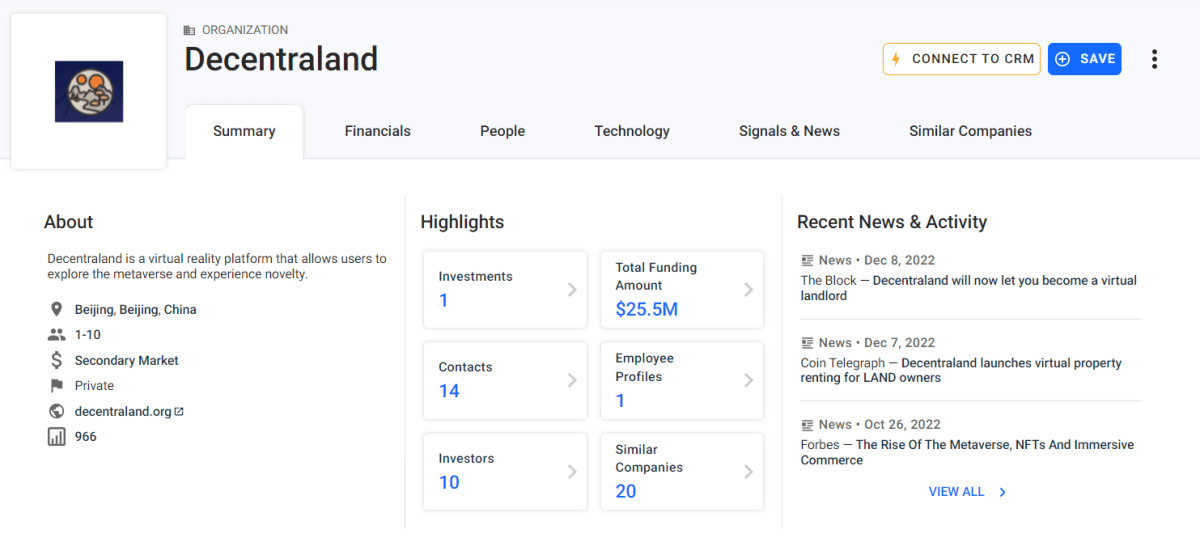Viewport: 1200px width, 534px height.
Task: Click the globe website icon
Action: pyautogui.click(x=56, y=411)
